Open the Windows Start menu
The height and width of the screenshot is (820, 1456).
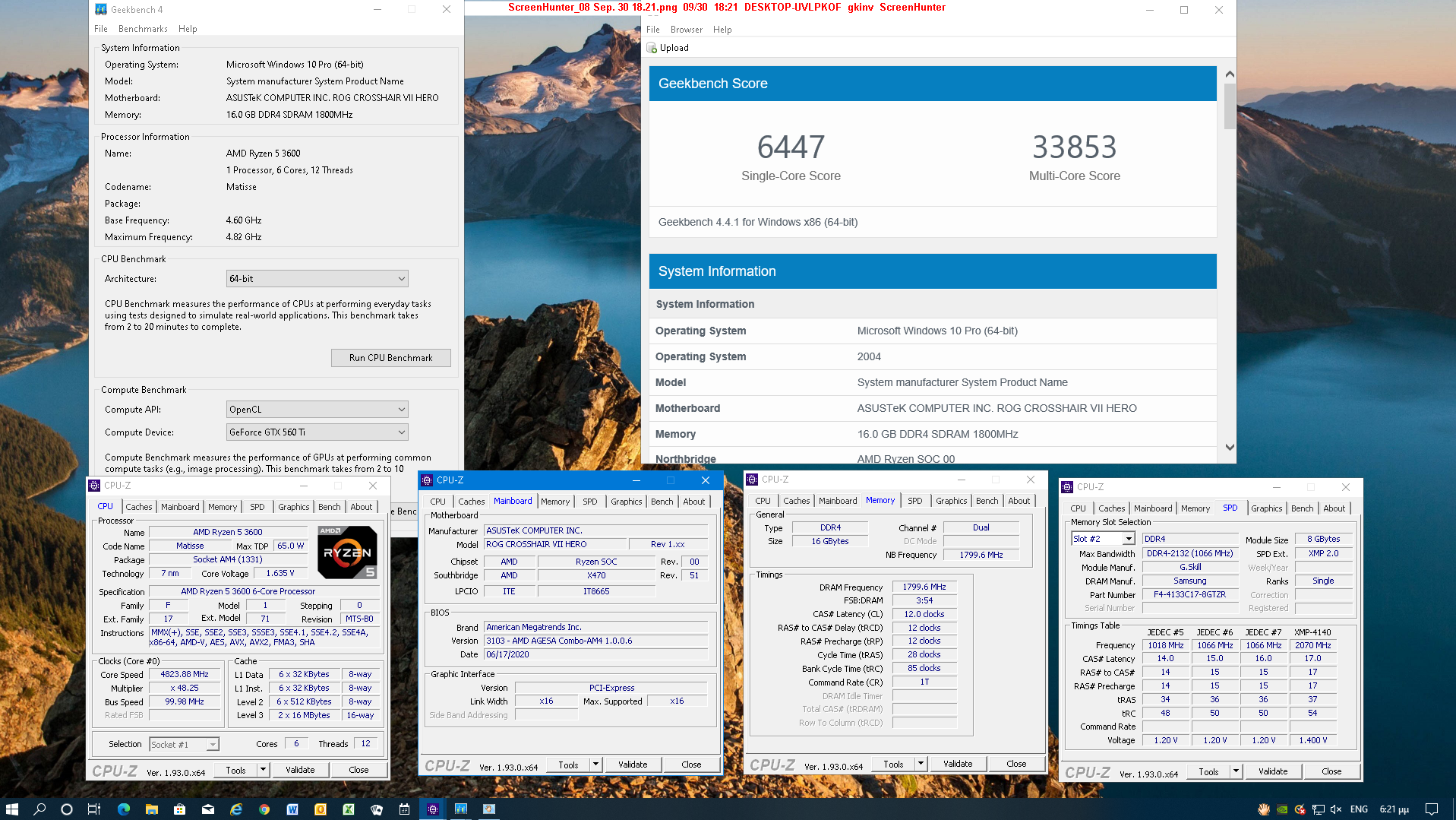click(12, 809)
